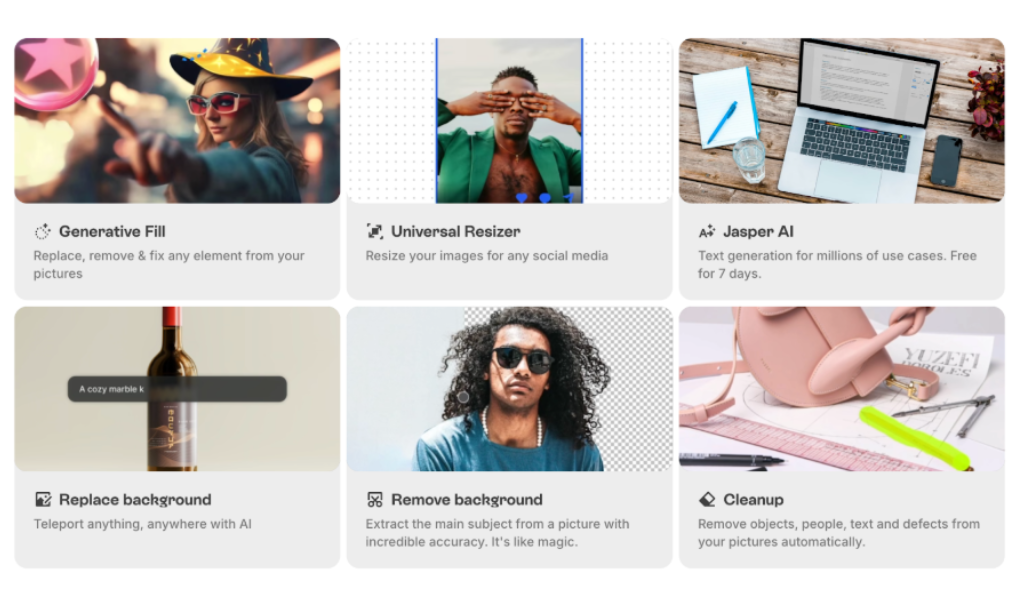Click the Cleanup eraser icon
The image size is (1023, 607).
point(707,500)
